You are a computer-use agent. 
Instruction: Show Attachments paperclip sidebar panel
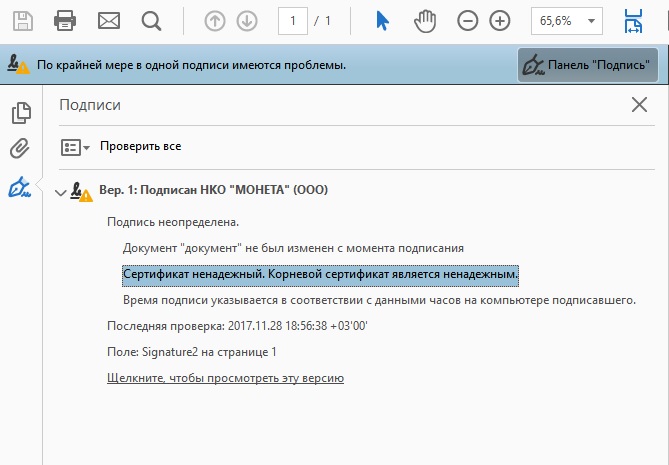pyautogui.click(x=19, y=149)
